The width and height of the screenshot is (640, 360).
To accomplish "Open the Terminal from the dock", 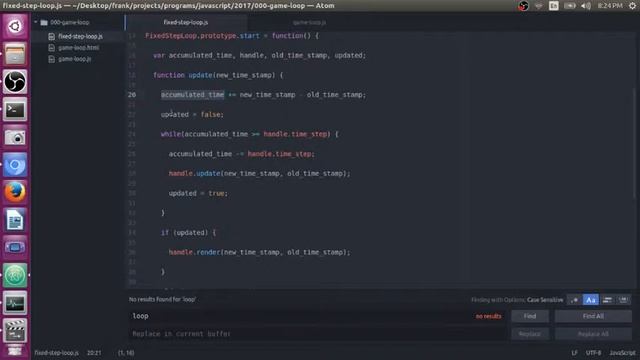I will pos(15,109).
